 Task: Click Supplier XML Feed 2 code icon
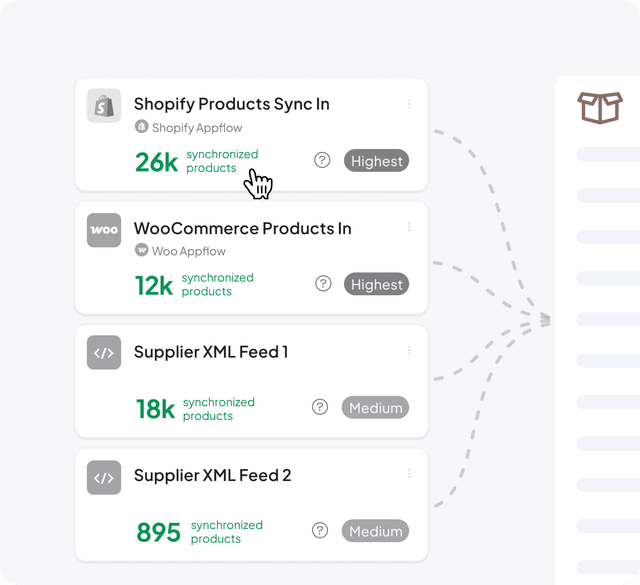click(104, 478)
